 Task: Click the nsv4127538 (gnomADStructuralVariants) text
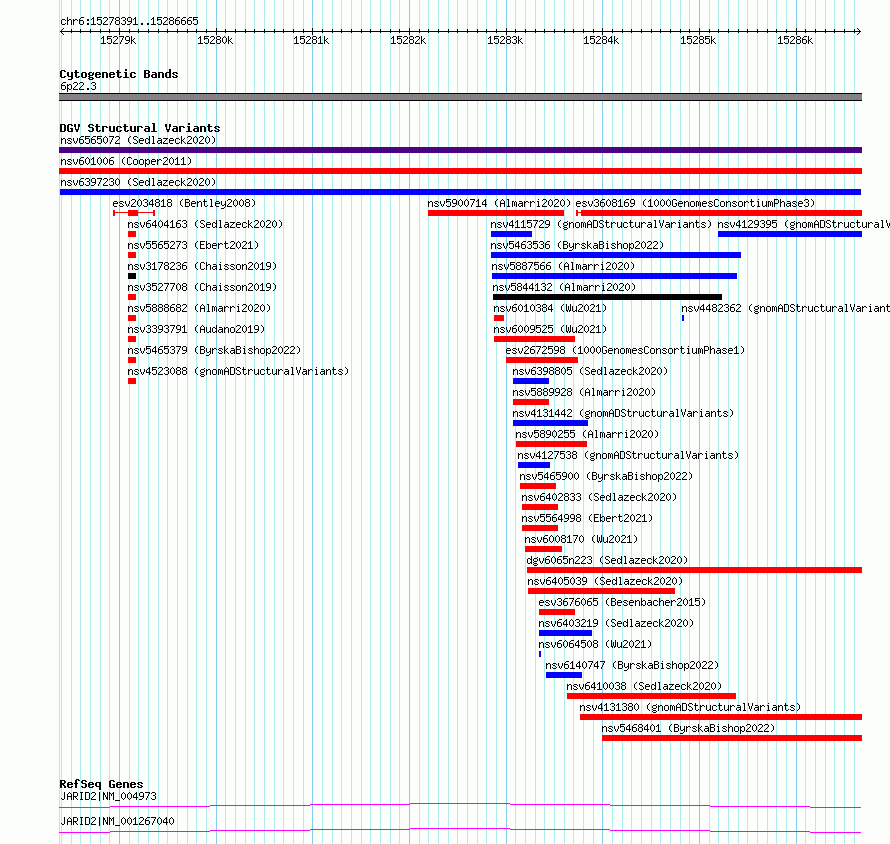(x=628, y=455)
